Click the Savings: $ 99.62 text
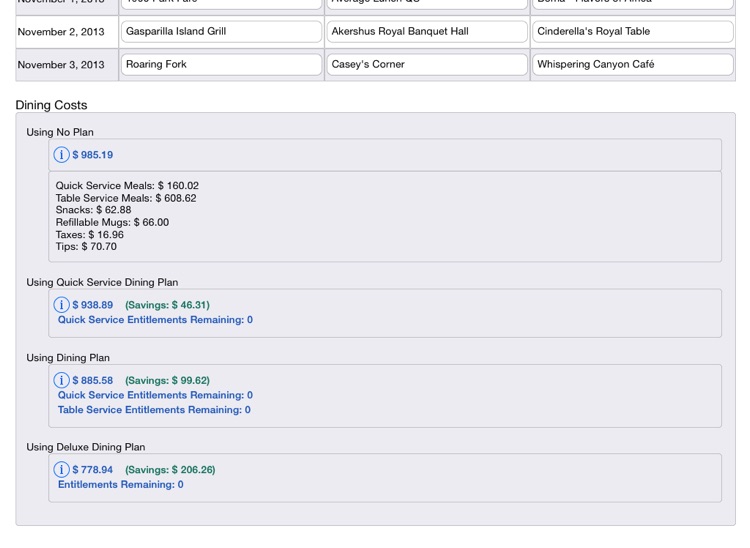Viewport: 750px width, 548px height. point(167,381)
